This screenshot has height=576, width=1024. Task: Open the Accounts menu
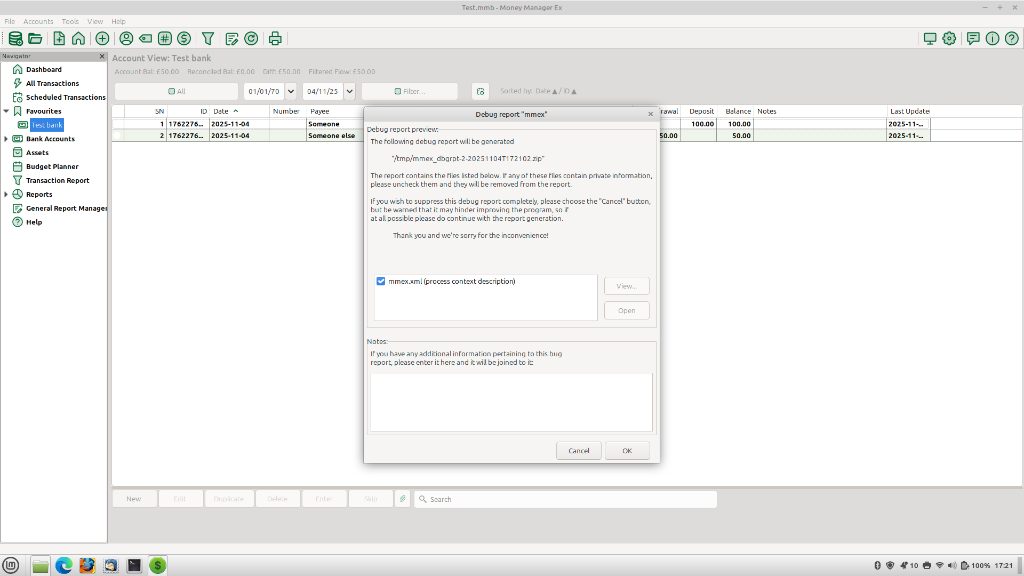click(x=38, y=21)
